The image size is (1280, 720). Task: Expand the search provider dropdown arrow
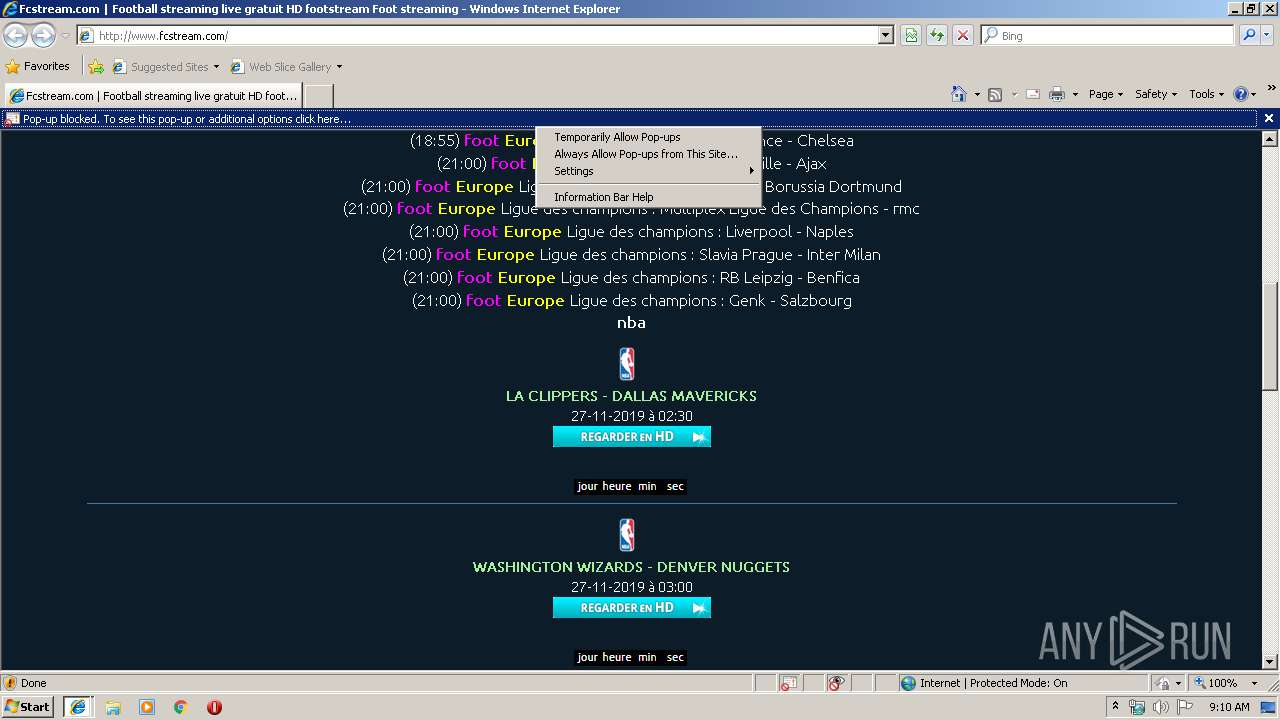click(x=1268, y=35)
